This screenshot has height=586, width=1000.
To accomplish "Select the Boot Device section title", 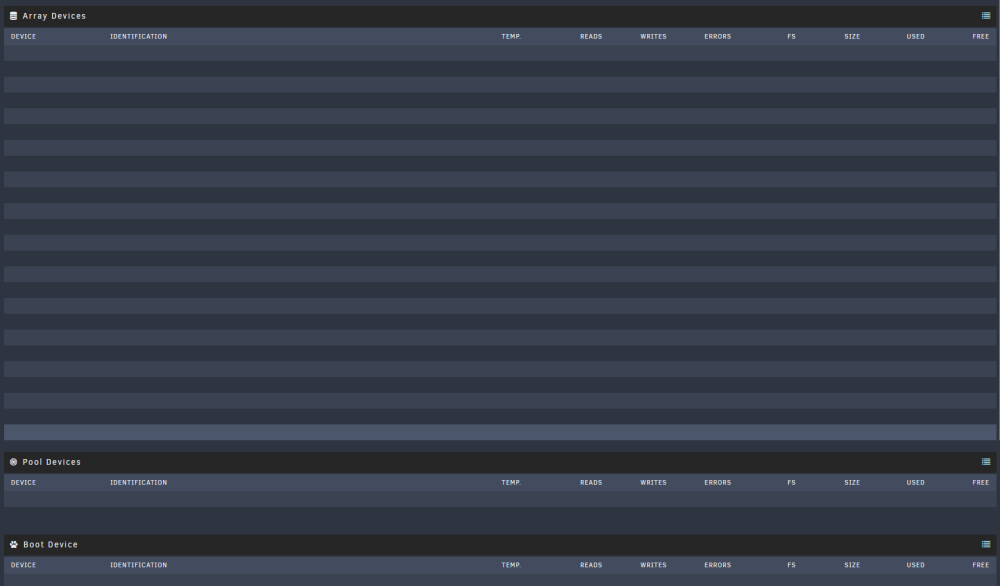I will point(50,545).
